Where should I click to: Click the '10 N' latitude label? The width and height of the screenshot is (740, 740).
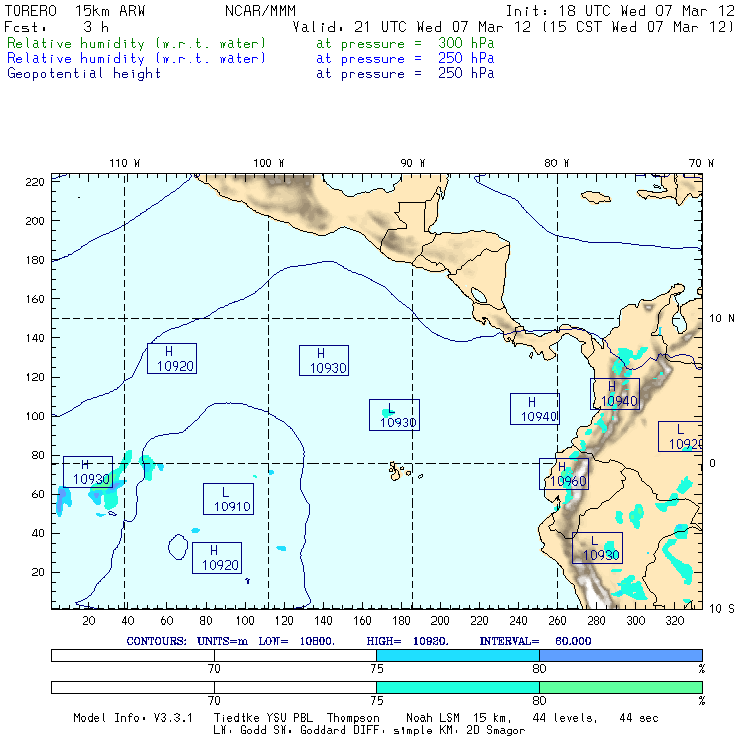point(722,319)
